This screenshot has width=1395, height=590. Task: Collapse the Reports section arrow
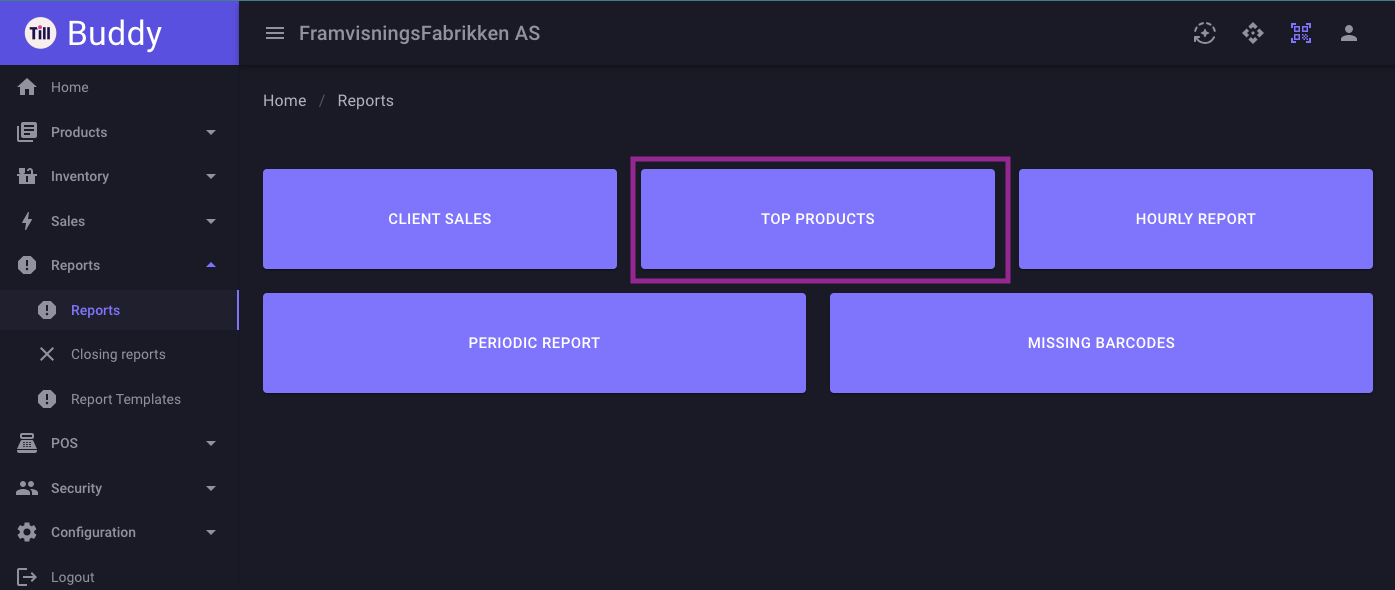click(x=211, y=265)
